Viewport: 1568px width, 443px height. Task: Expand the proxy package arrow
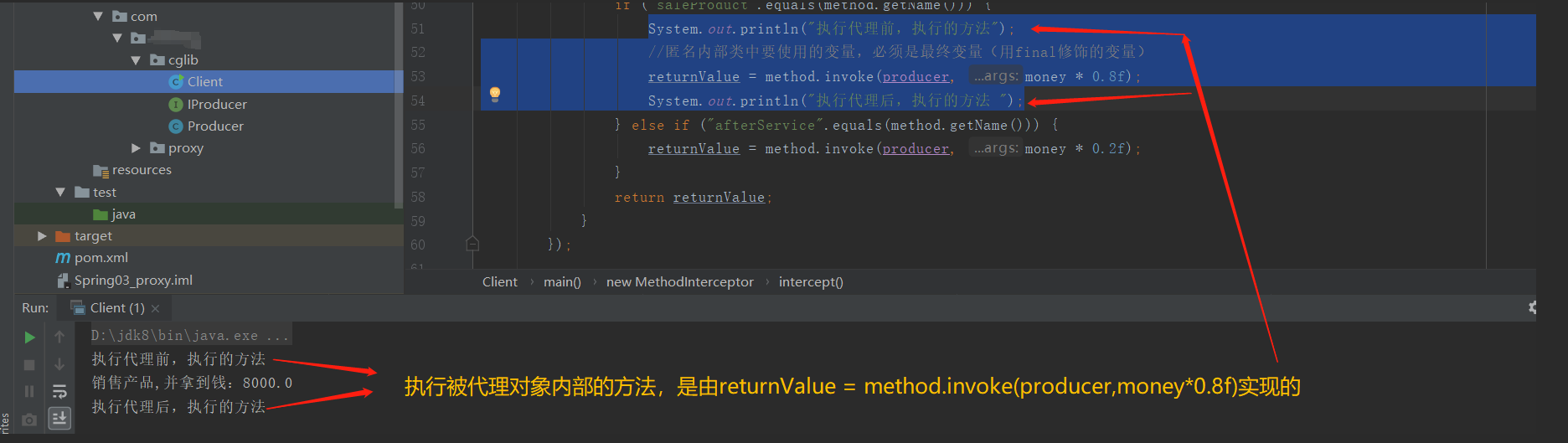[136, 147]
